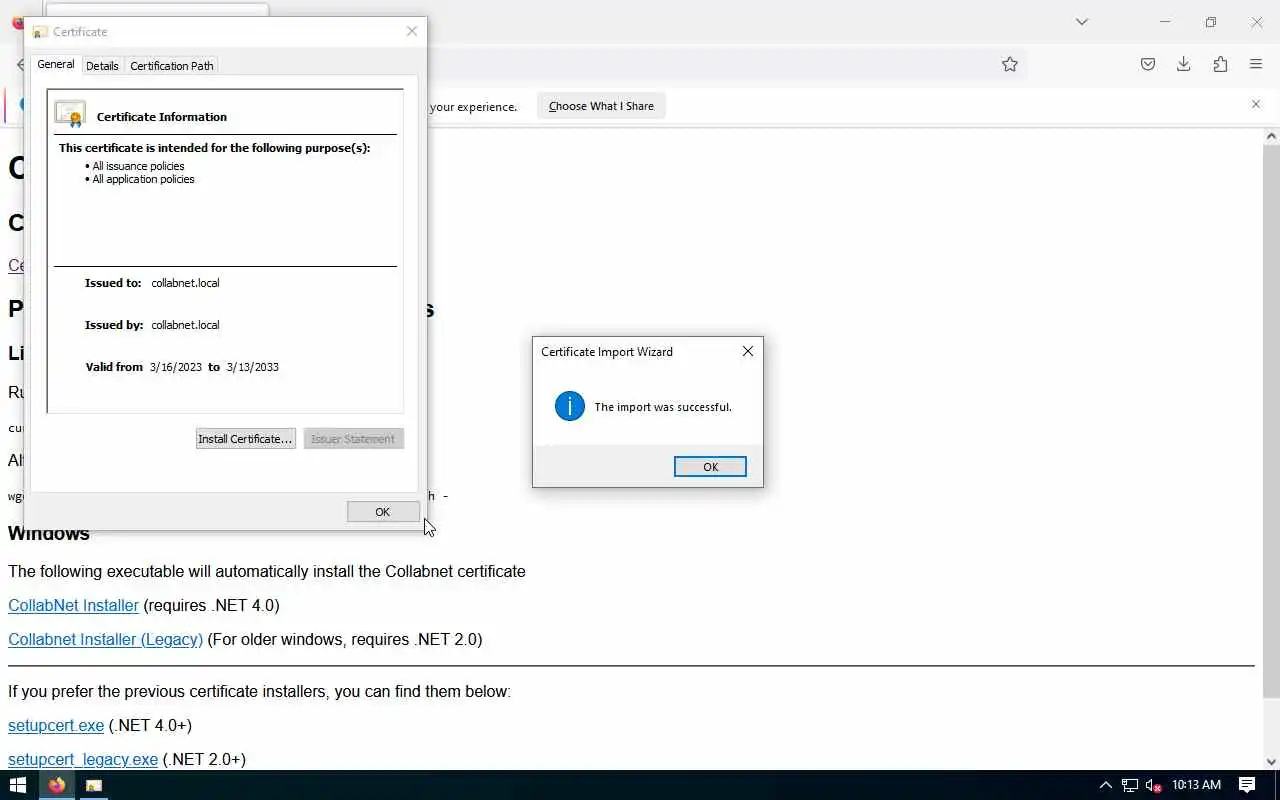Image resolution: width=1280 pixels, height=800 pixels.
Task: Open the Firefox extensions icon
Action: tap(1220, 64)
